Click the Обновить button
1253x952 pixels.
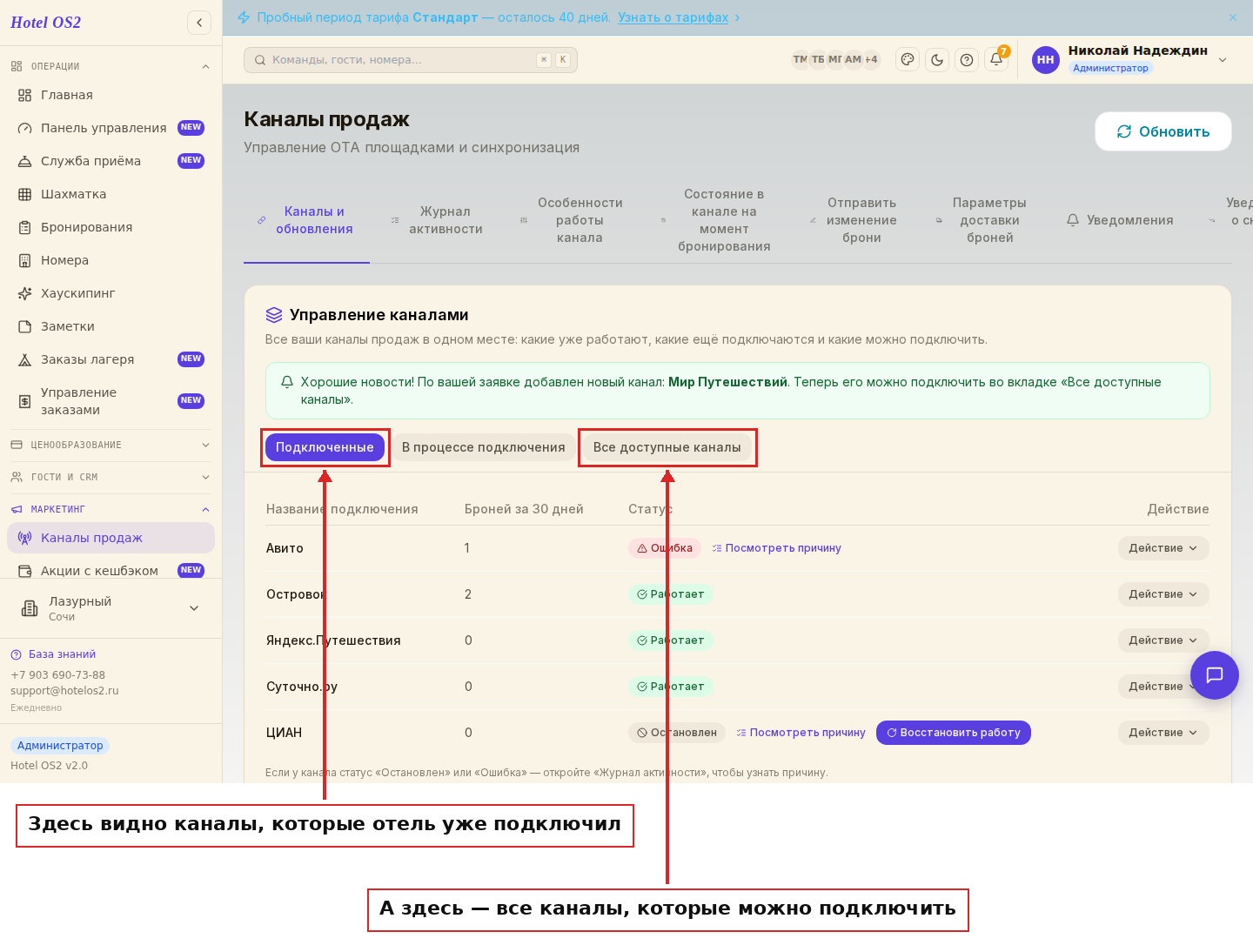click(1163, 131)
